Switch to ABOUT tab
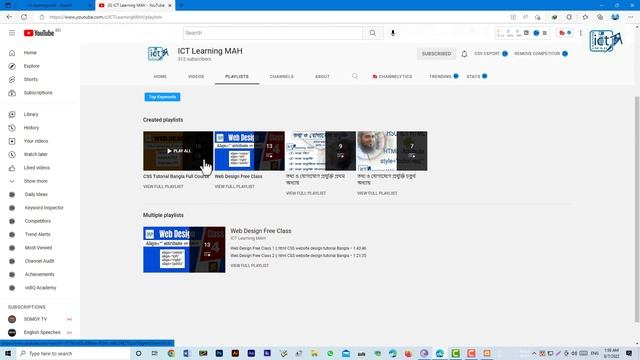The width and height of the screenshot is (640, 360). click(322, 77)
